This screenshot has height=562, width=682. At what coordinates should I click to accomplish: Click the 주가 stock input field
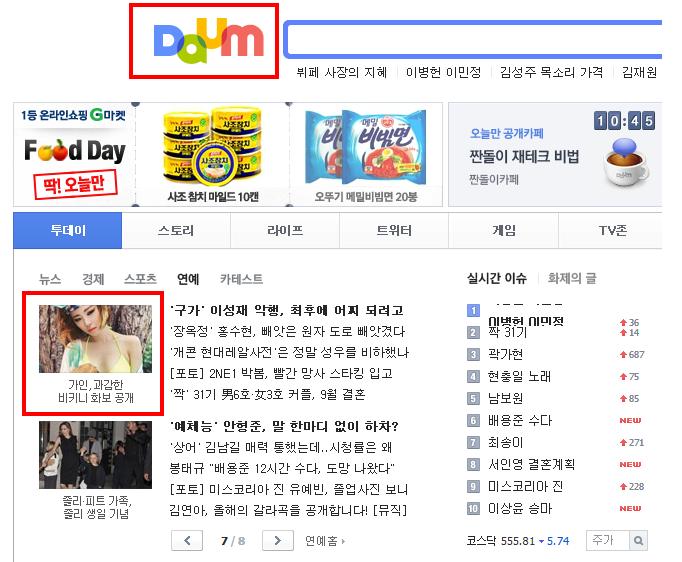coord(608,540)
